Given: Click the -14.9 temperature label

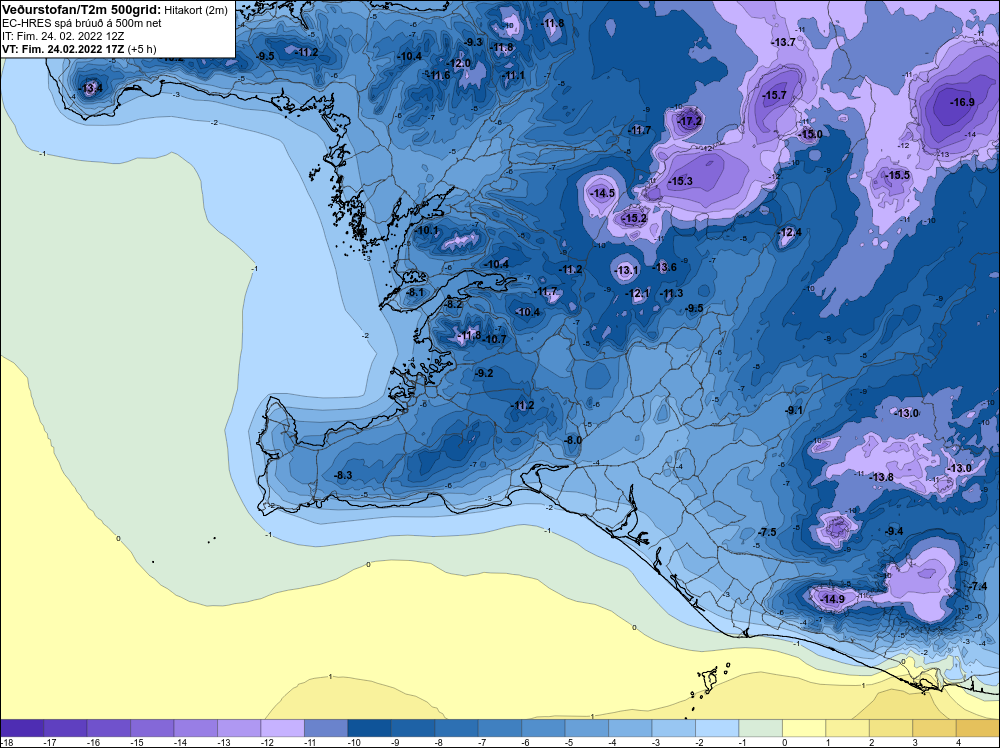Looking at the screenshot, I should [x=832, y=599].
